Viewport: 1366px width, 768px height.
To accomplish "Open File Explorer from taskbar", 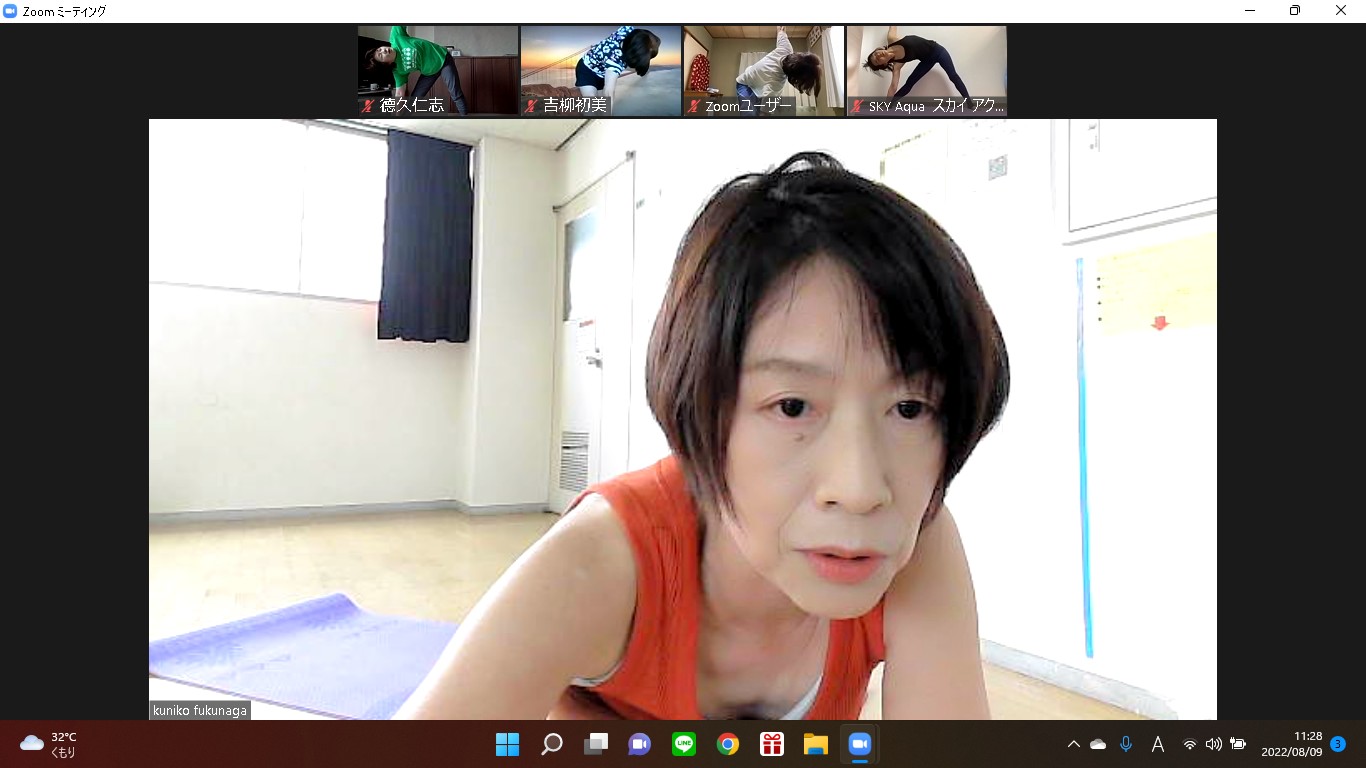I will tap(816, 744).
